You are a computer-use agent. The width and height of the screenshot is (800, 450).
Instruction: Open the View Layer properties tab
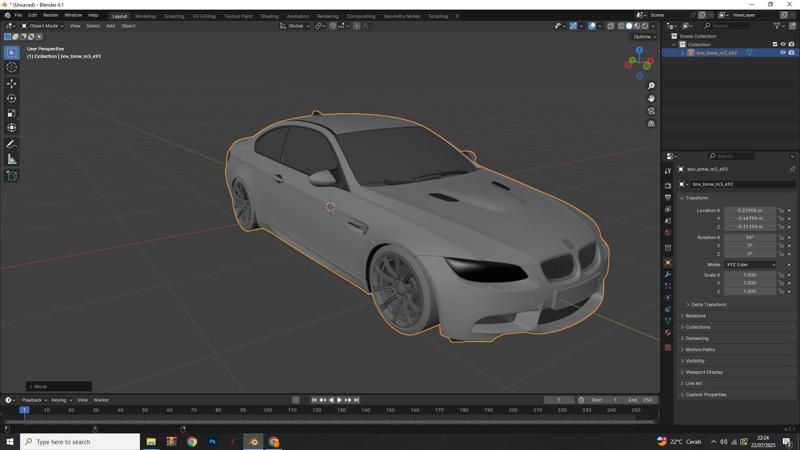pos(668,209)
